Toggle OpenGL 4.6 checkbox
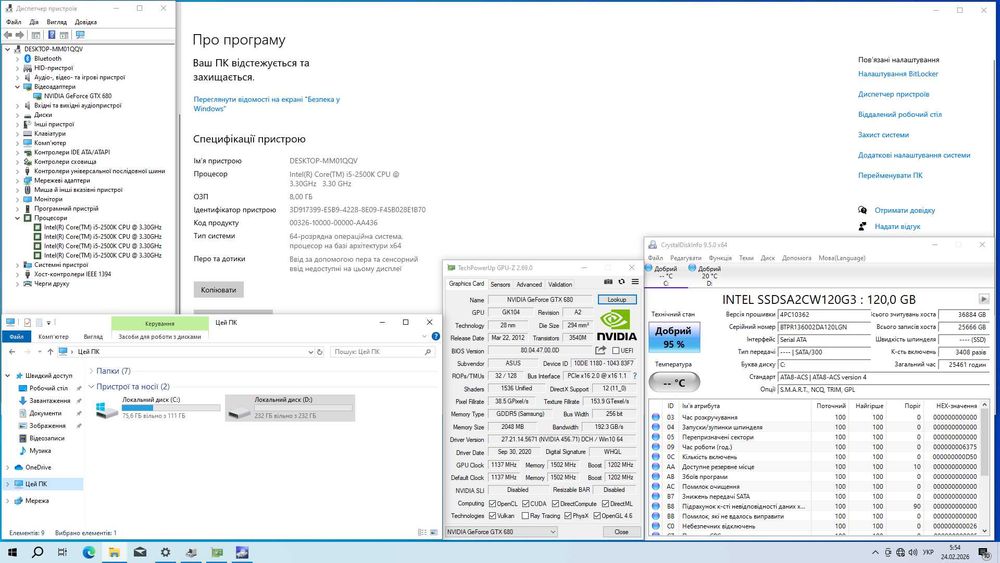Screen dimensions: 1000x563 click(x=597, y=515)
